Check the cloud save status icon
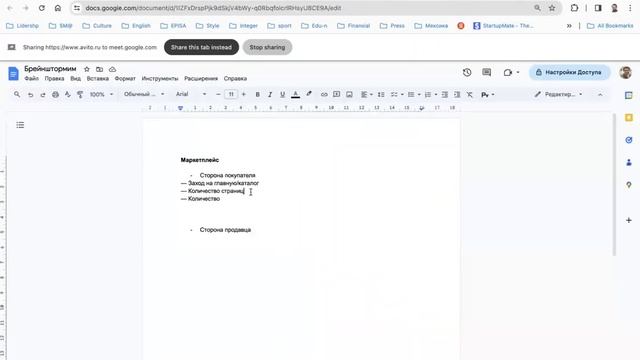640x360 pixels. [112, 69]
